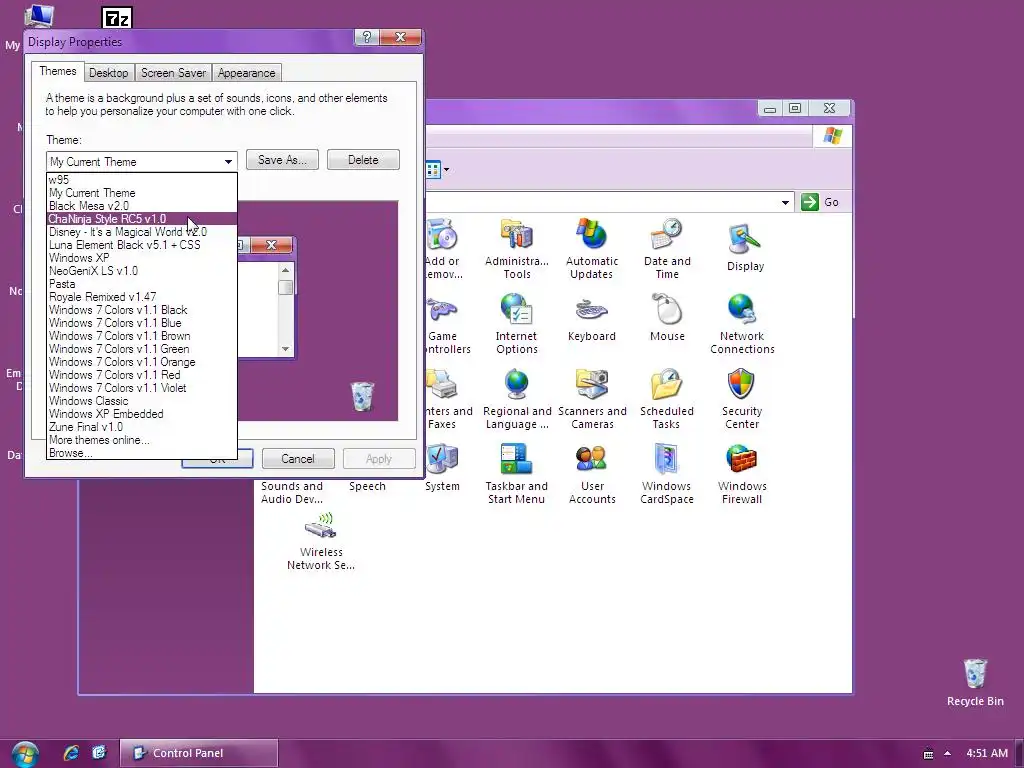
Task: Open Show Desktop quick launch icon
Action: pos(99,753)
